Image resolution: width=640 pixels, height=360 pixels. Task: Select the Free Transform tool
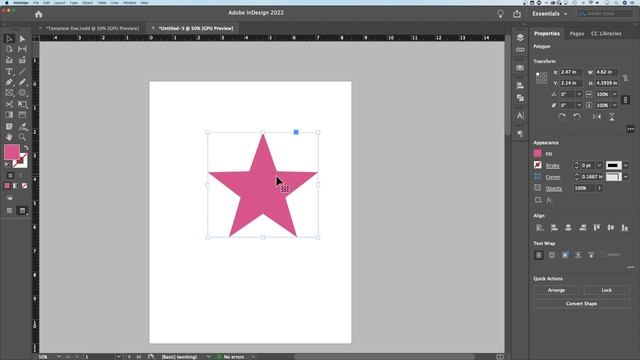coord(22,104)
